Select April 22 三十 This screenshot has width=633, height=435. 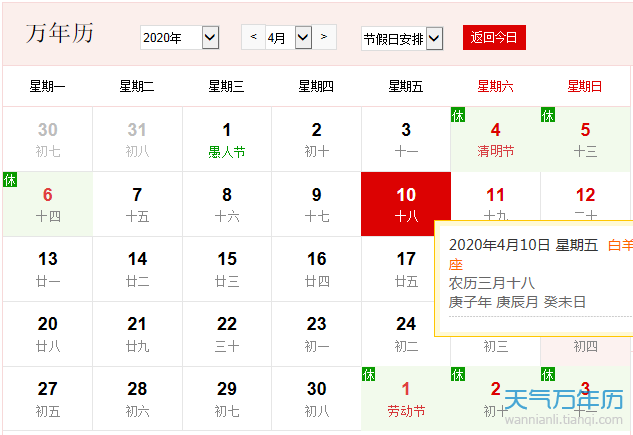point(227,334)
